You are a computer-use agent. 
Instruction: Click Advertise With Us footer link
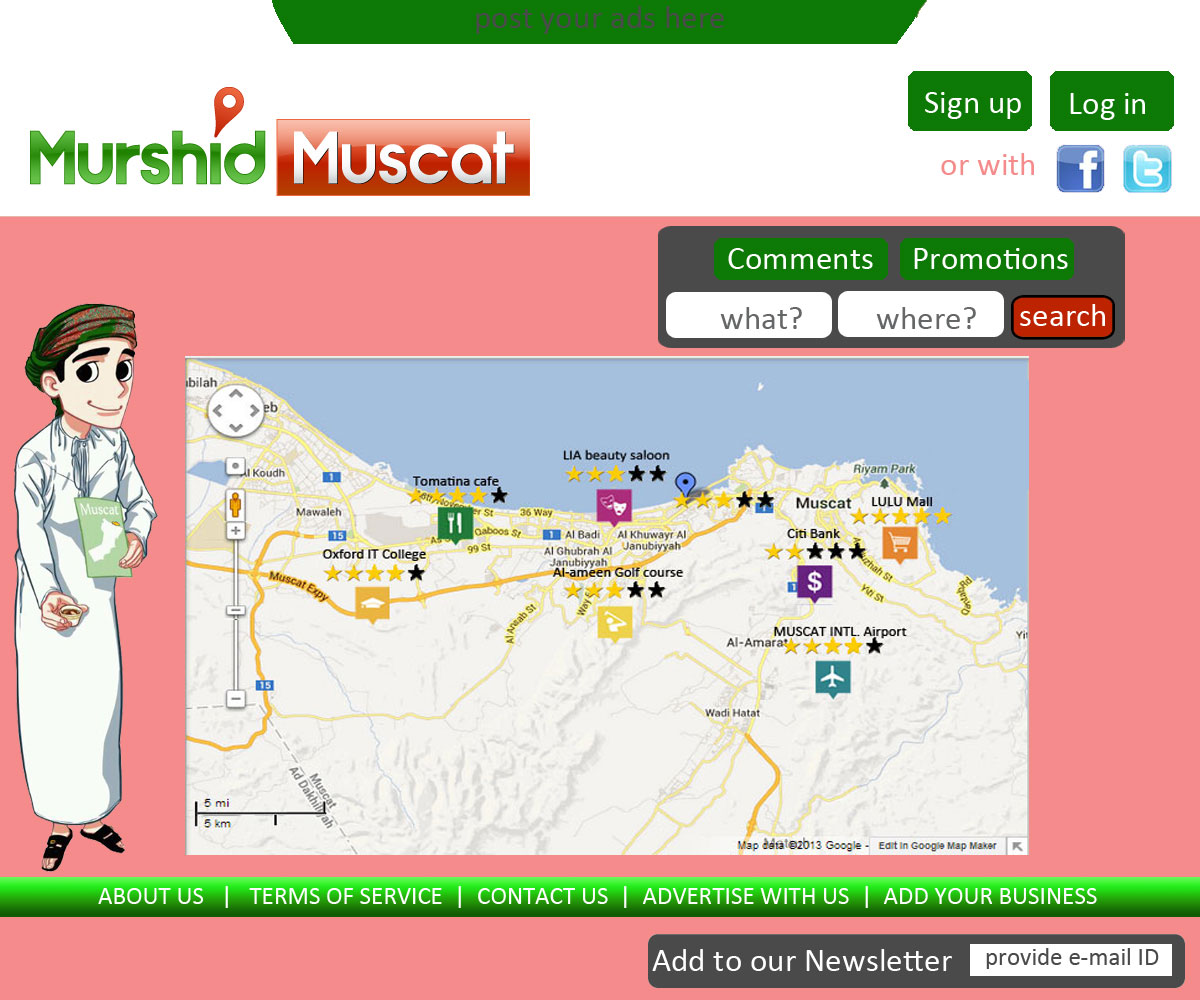pyautogui.click(x=746, y=897)
